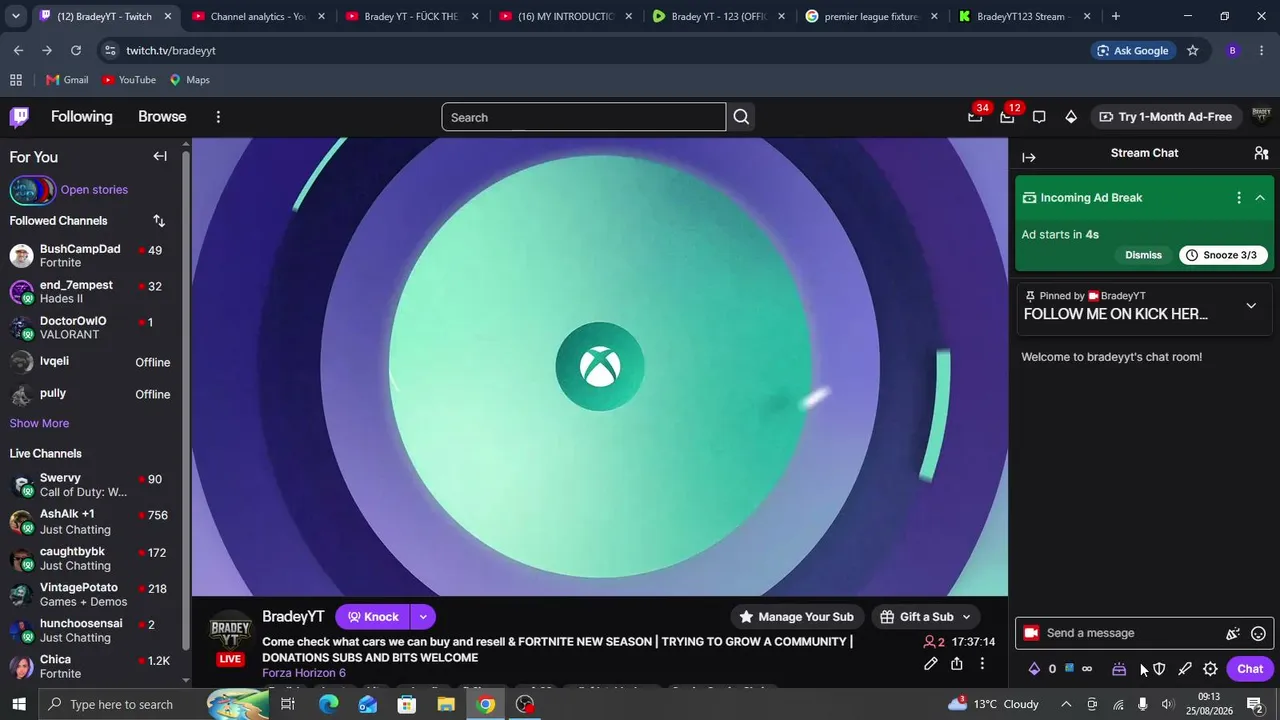Open the emote picker smiley
1280x720 pixels.
tap(1259, 633)
